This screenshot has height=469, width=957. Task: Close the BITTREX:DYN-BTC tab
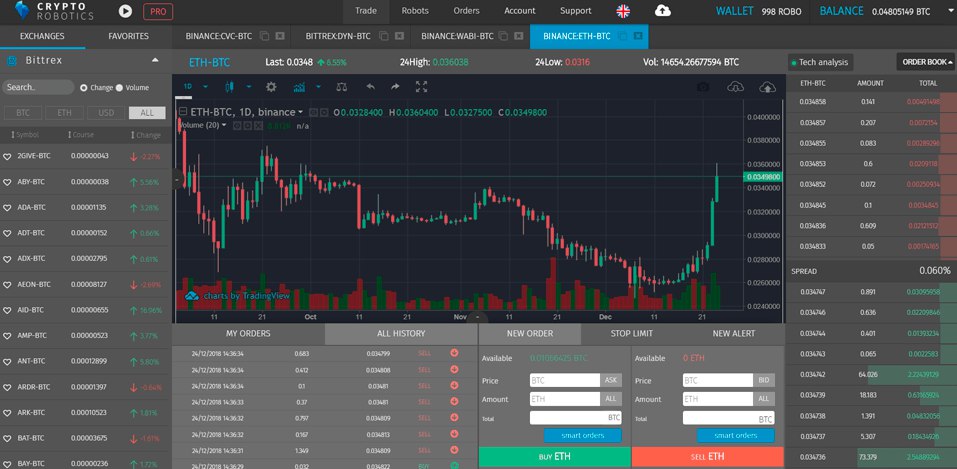coord(398,36)
